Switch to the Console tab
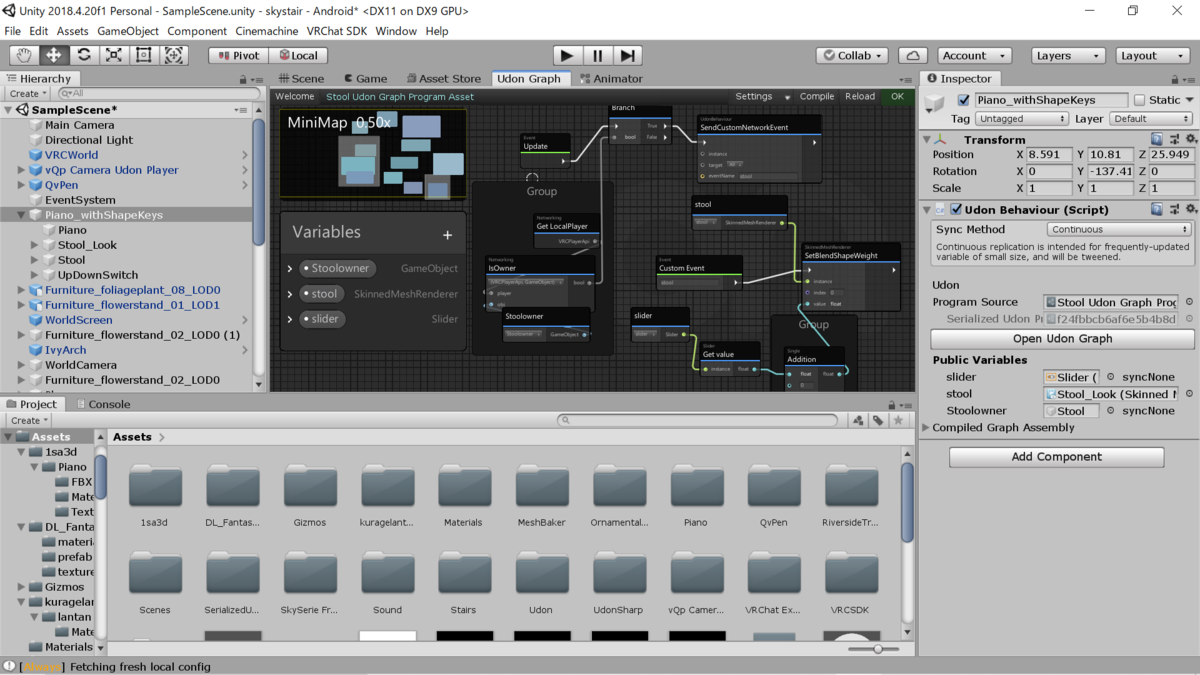Screen dimensions: 1200x675 tap(103, 404)
